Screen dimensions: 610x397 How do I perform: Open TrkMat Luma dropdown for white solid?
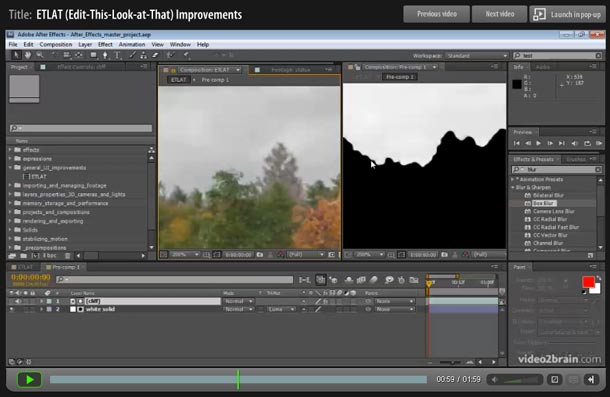tap(281, 309)
